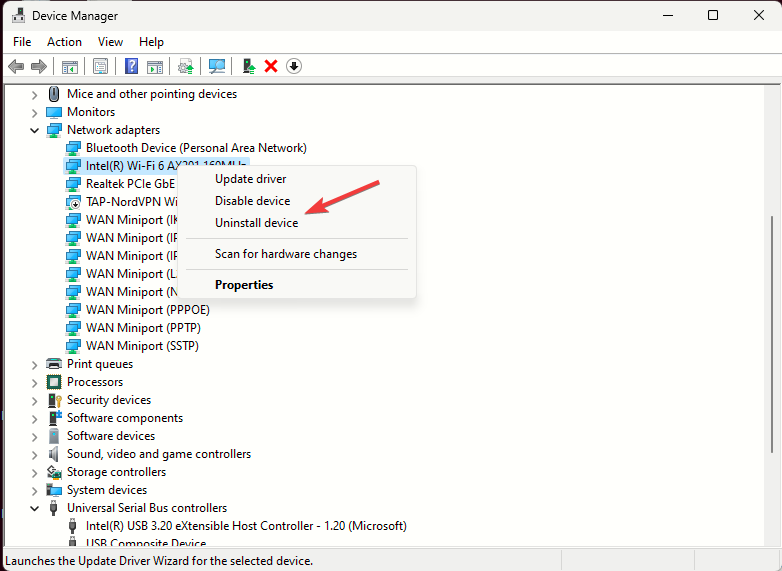Screen dimensions: 782x571
Task: Expand the Print queues category
Action: point(35,364)
